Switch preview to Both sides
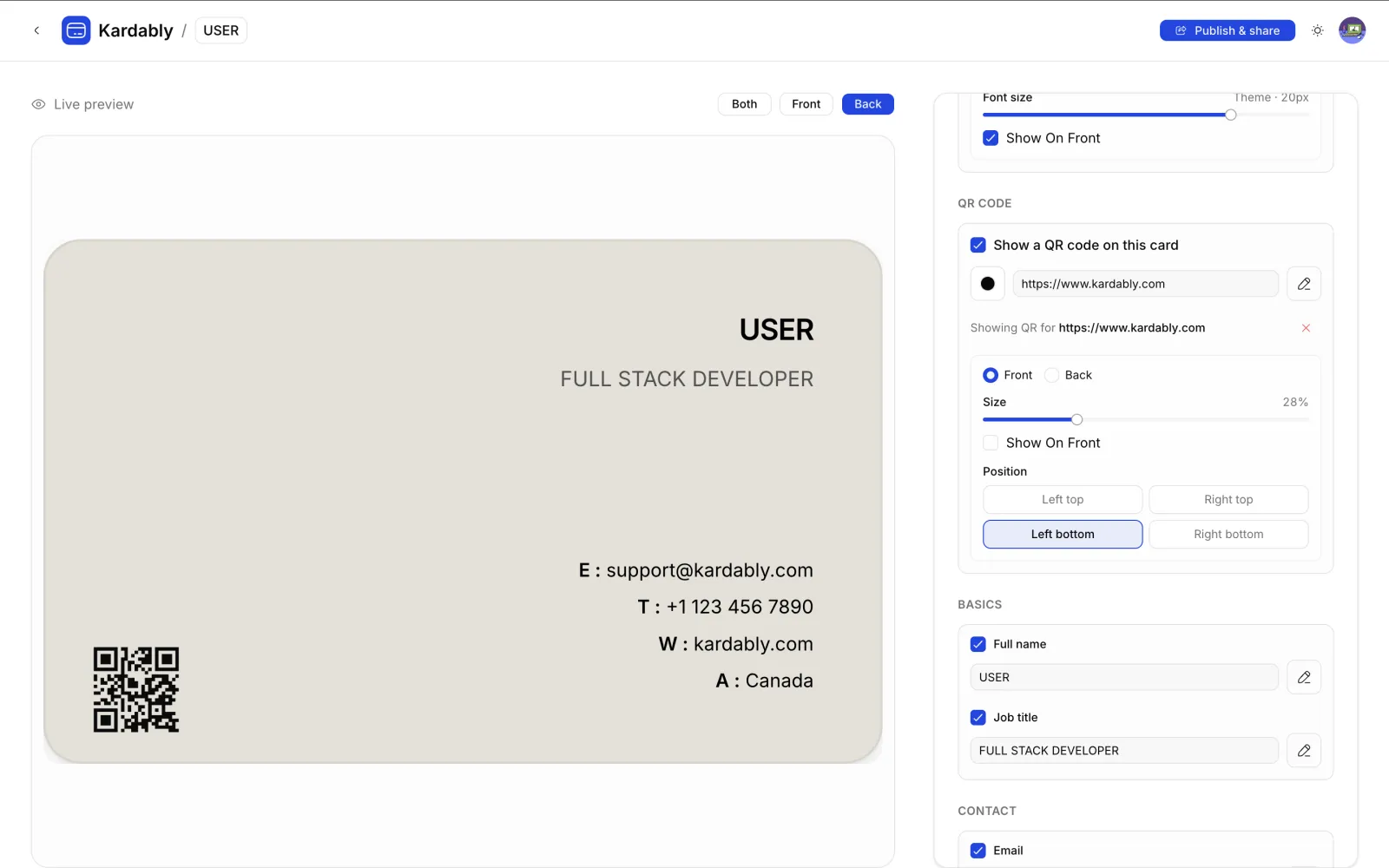1389x868 pixels. [x=744, y=104]
